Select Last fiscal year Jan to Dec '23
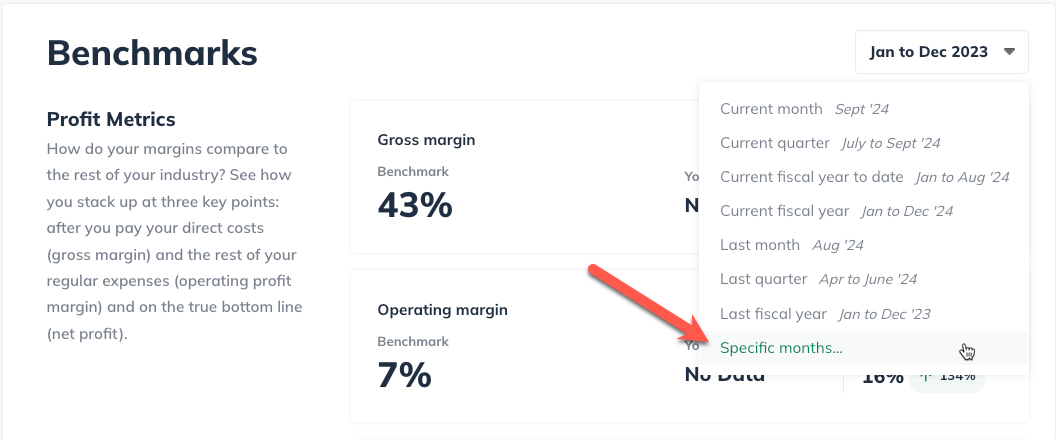 coord(863,314)
